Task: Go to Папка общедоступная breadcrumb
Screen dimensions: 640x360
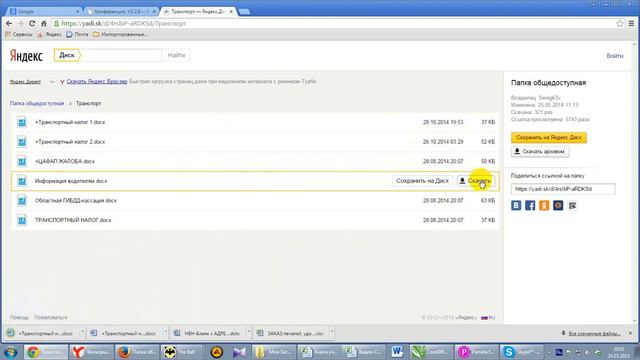Action: pos(37,103)
